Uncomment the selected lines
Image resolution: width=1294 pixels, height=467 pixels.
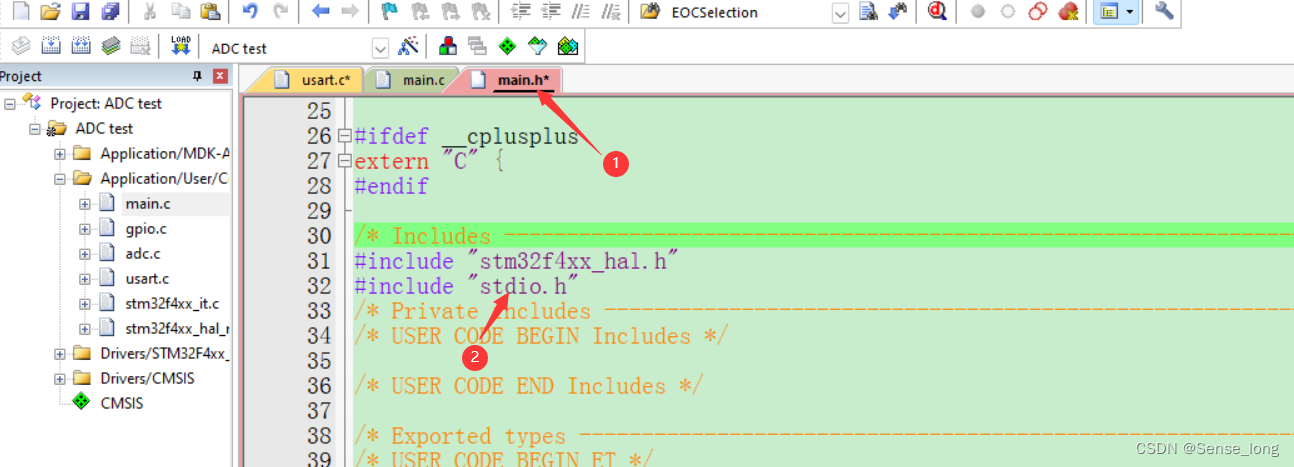pyautogui.click(x=612, y=12)
